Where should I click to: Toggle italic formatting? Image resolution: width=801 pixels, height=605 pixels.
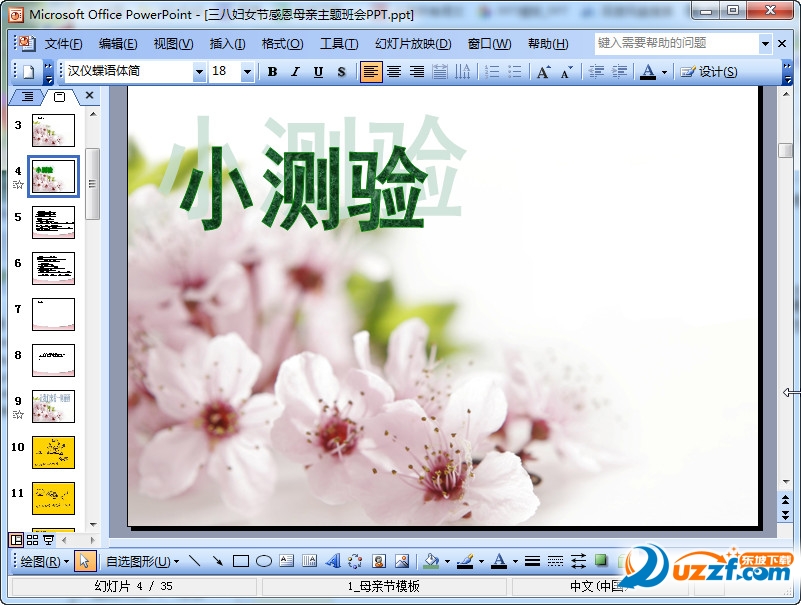tap(295, 71)
